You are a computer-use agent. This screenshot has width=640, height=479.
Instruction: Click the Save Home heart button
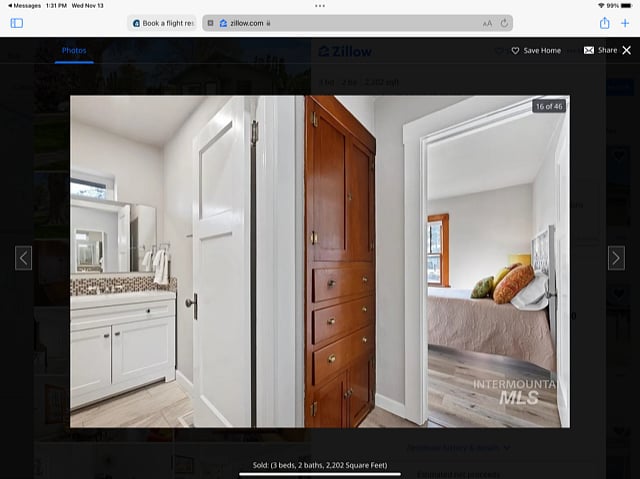tap(536, 51)
